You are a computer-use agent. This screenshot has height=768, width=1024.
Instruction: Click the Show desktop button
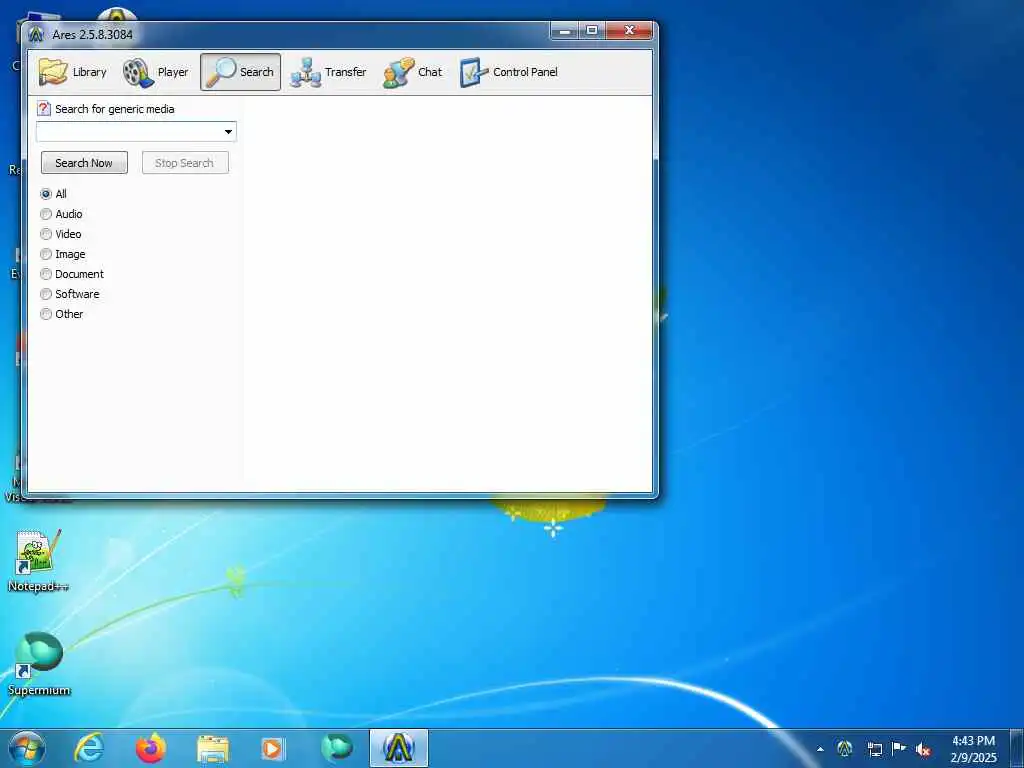pos(1017,748)
